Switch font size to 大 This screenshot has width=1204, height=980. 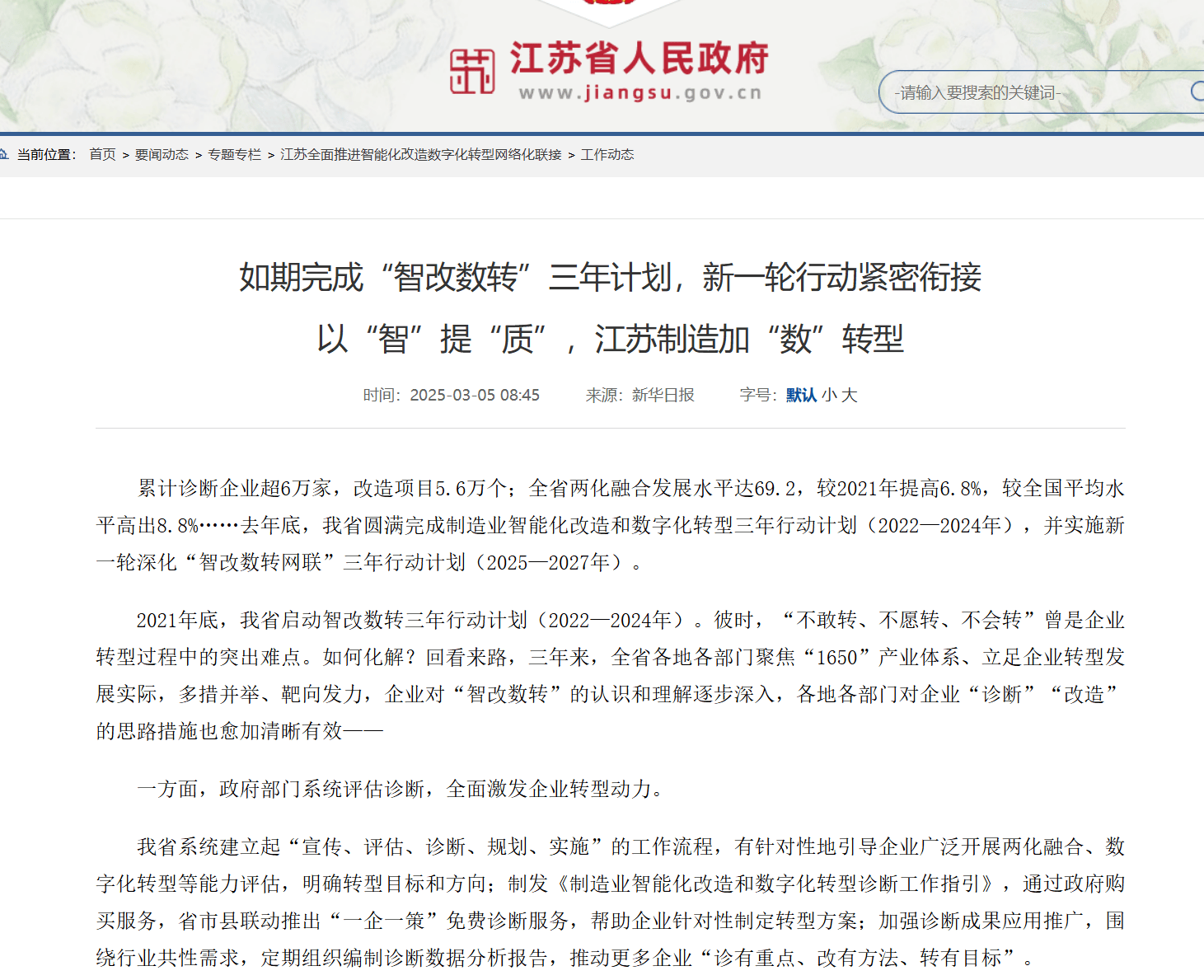[x=850, y=395]
